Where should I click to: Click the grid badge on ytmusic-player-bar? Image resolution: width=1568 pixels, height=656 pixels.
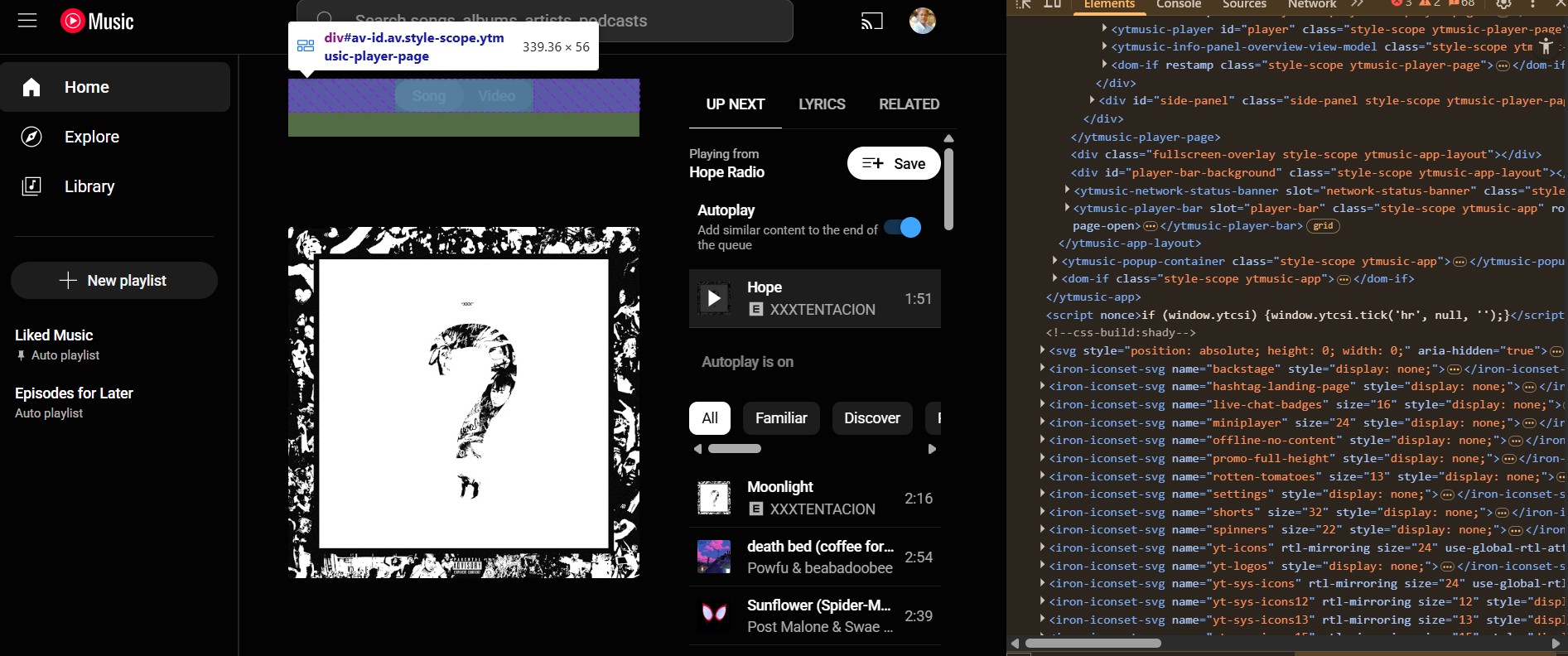(1323, 226)
